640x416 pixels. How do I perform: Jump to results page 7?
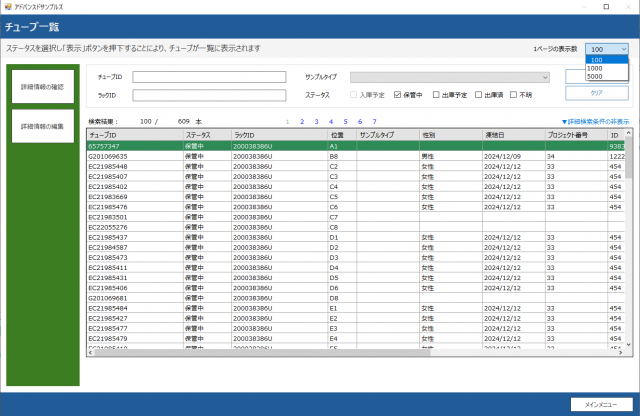click(373, 121)
